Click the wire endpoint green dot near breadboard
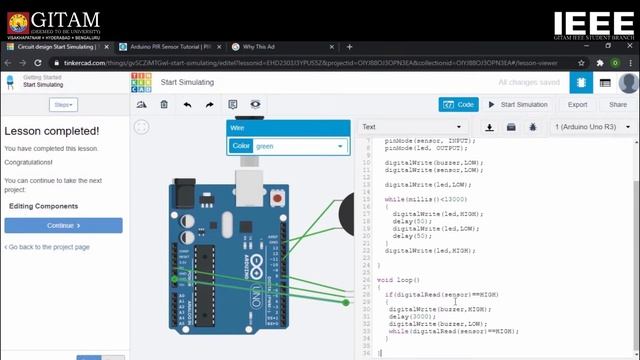Screen dimensions: 640x360 pos(346,302)
